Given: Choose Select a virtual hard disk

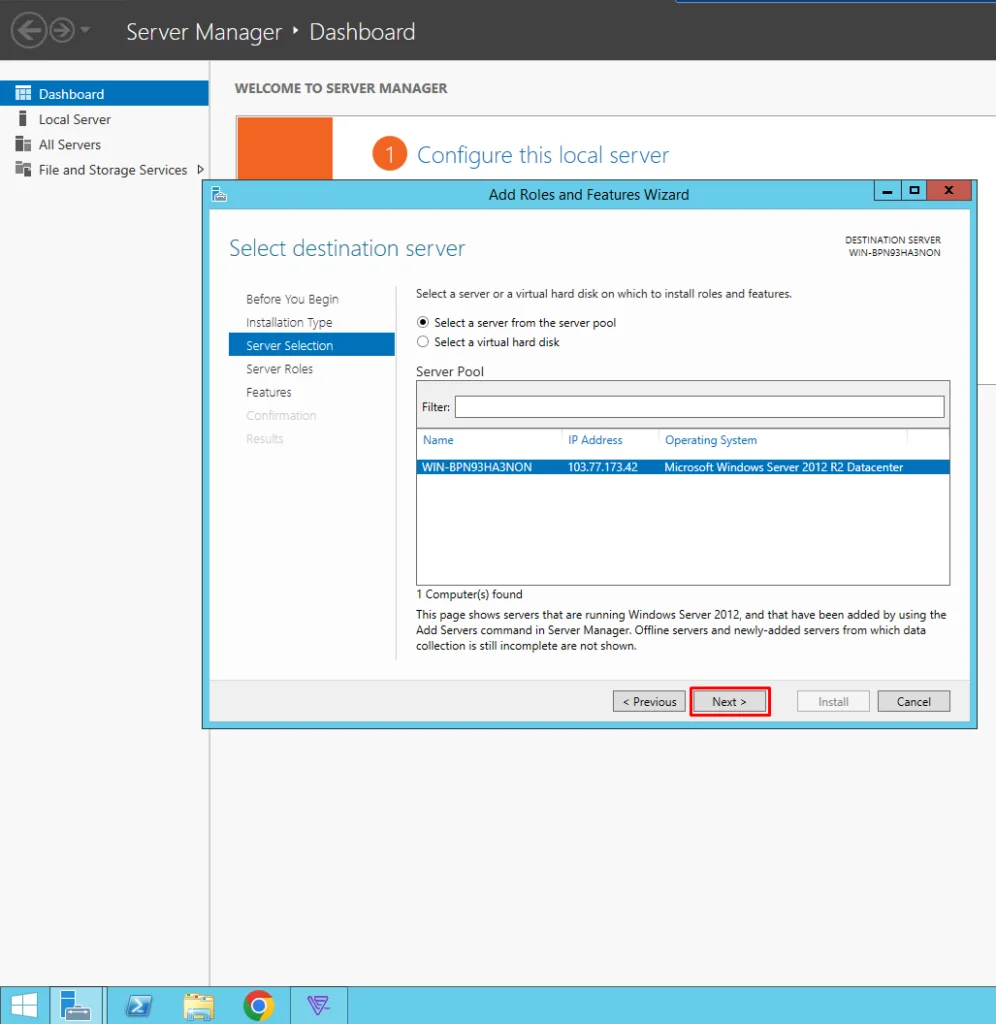Looking at the screenshot, I should point(423,342).
